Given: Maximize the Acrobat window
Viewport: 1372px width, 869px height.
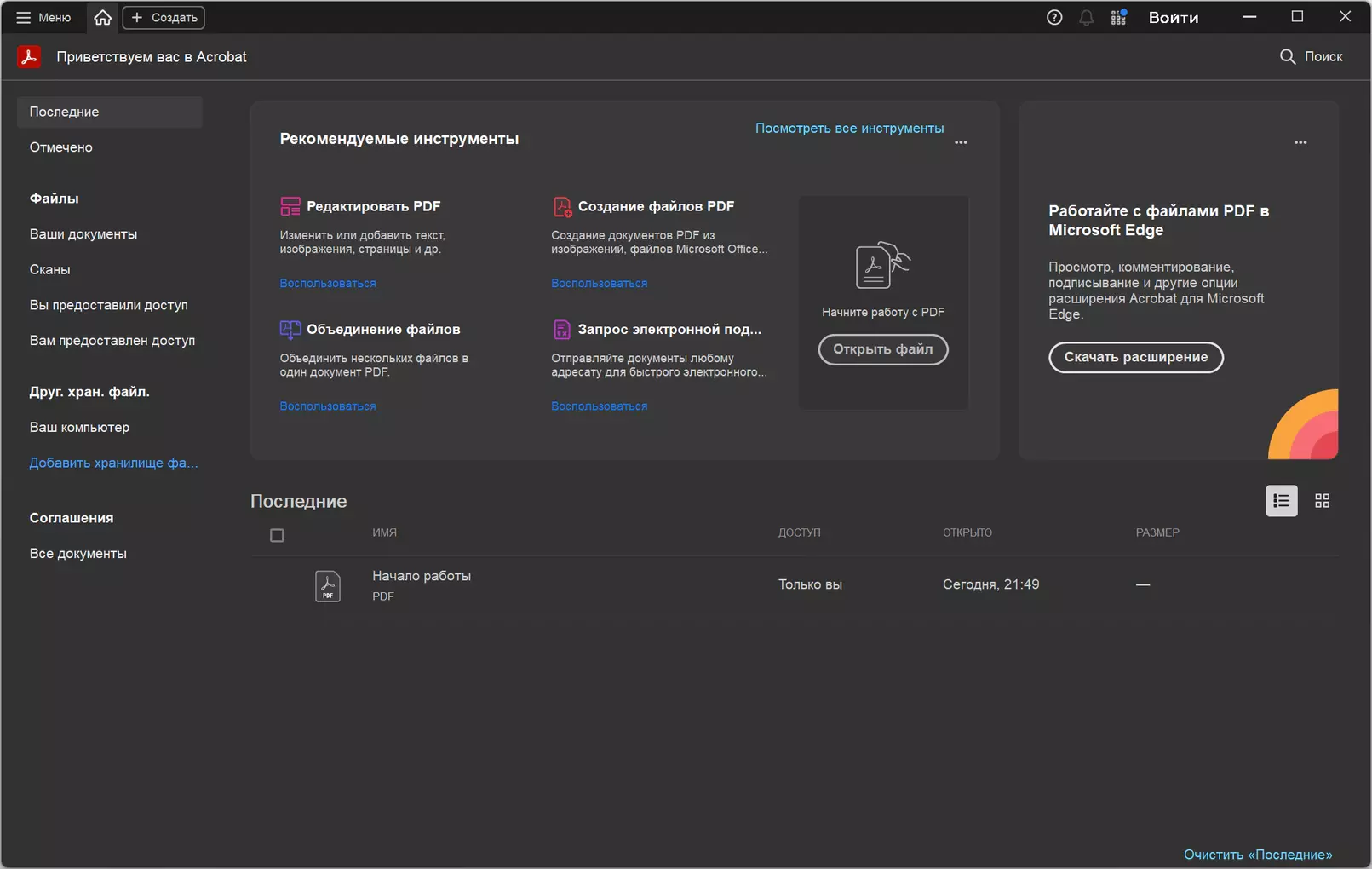Looking at the screenshot, I should [1297, 17].
